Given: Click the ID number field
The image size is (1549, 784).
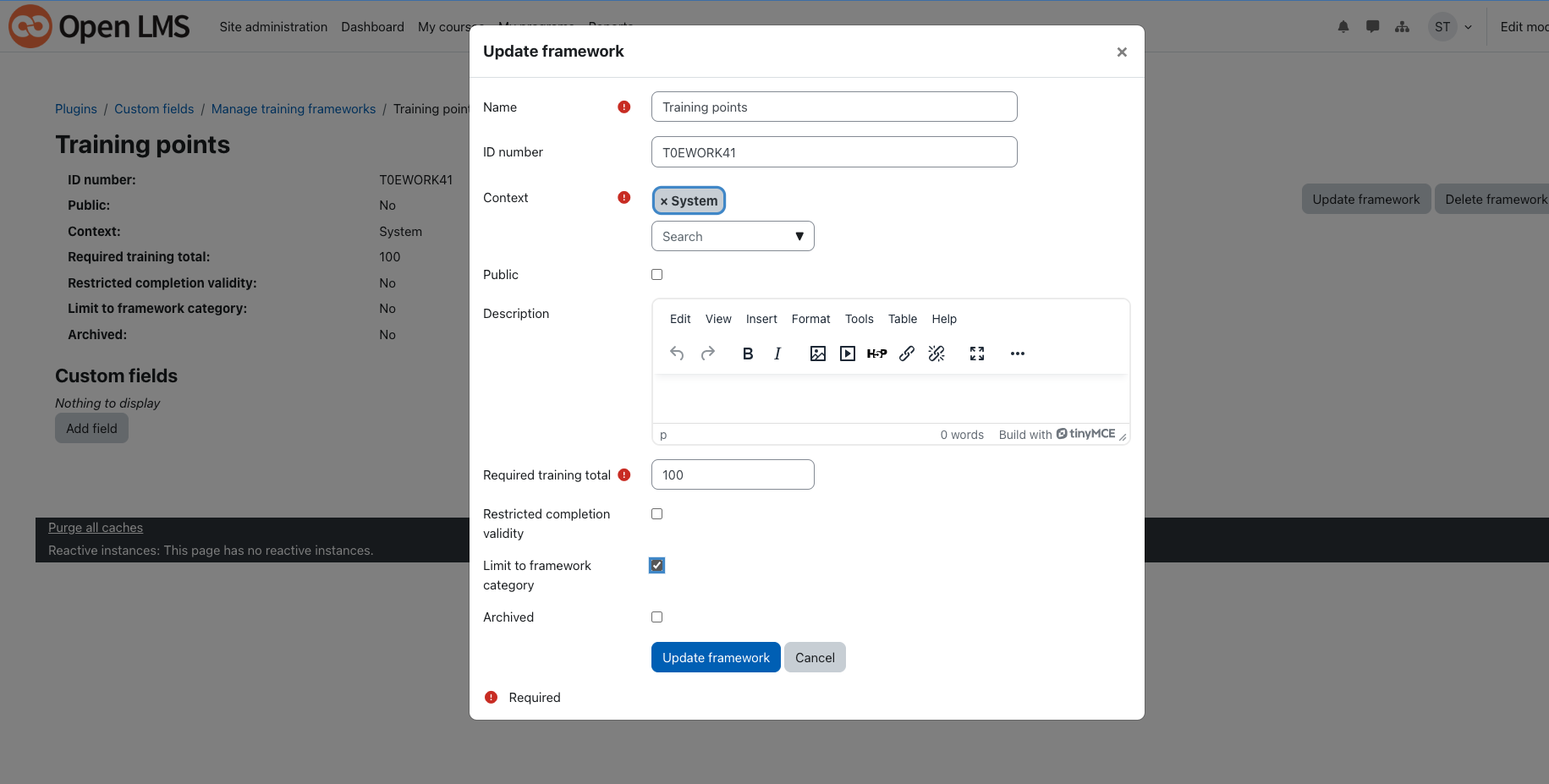Looking at the screenshot, I should point(834,152).
